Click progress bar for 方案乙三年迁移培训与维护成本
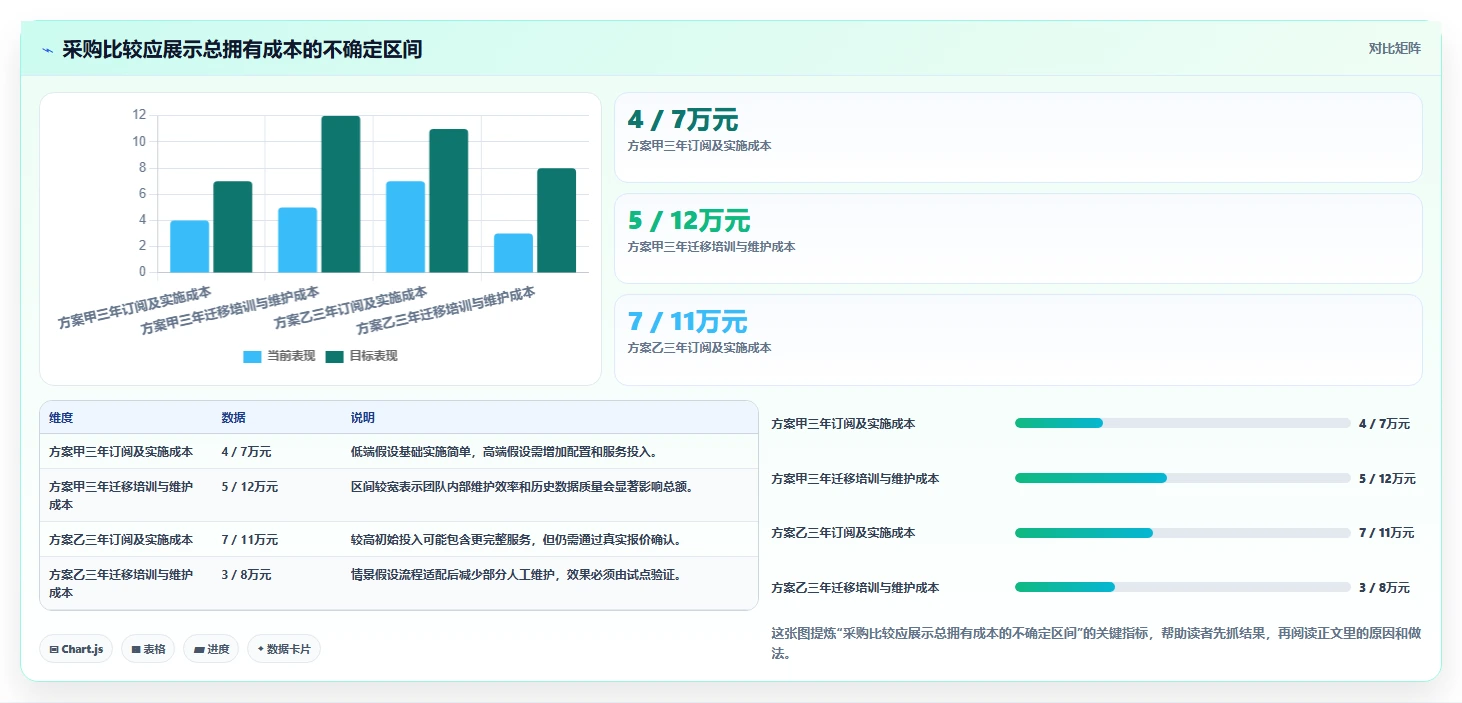The height and width of the screenshot is (703, 1462). (x=1182, y=587)
